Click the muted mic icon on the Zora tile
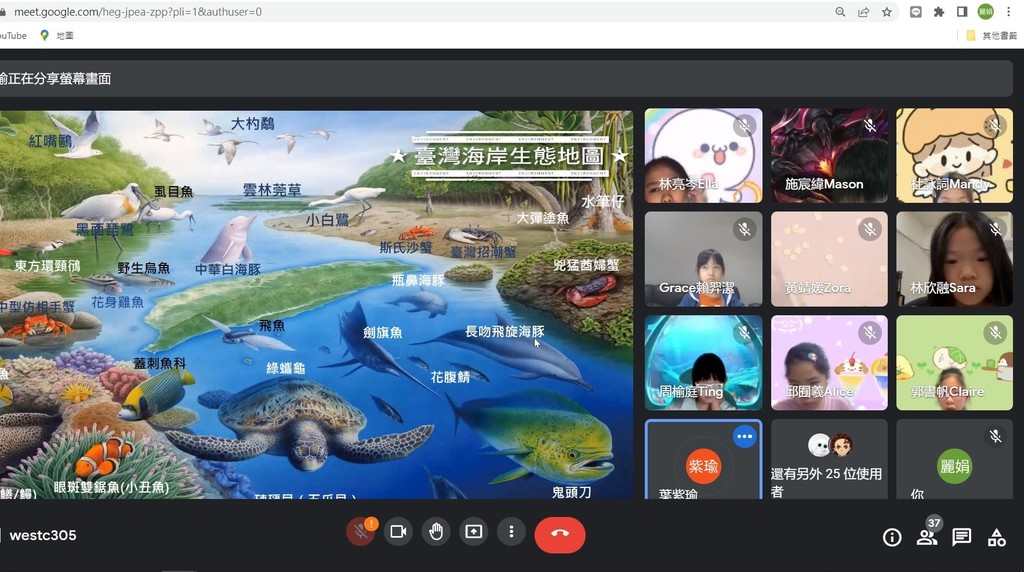This screenshot has width=1024, height=572. coord(869,229)
